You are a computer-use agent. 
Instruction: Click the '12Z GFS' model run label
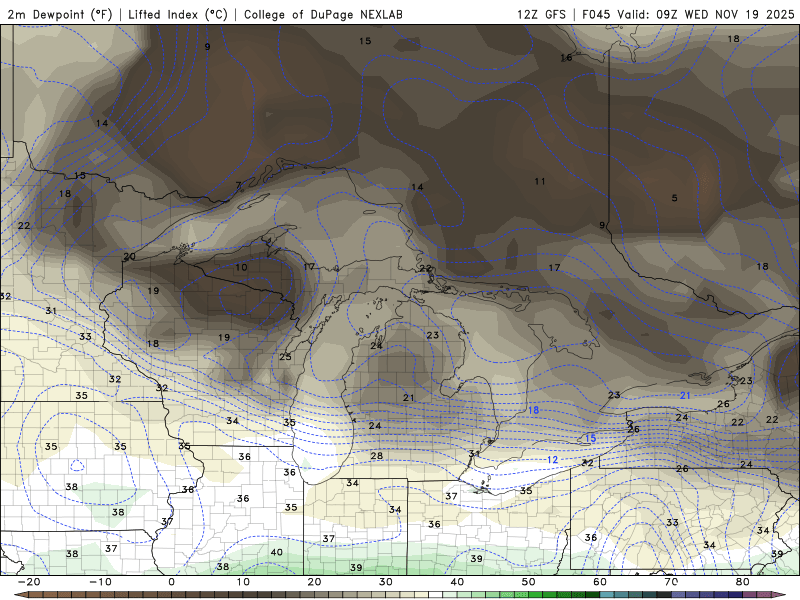point(541,14)
